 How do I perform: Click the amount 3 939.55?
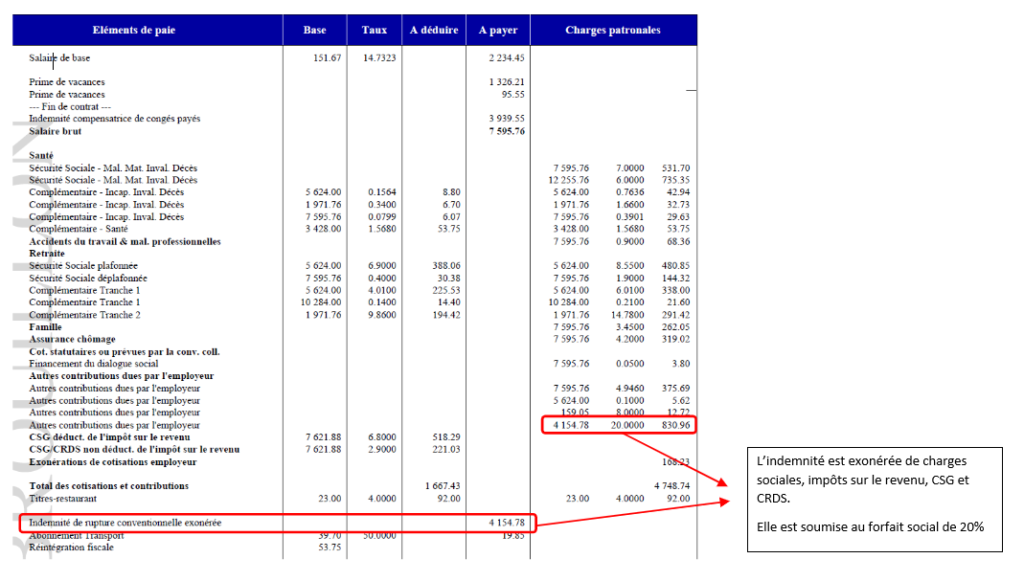507,119
